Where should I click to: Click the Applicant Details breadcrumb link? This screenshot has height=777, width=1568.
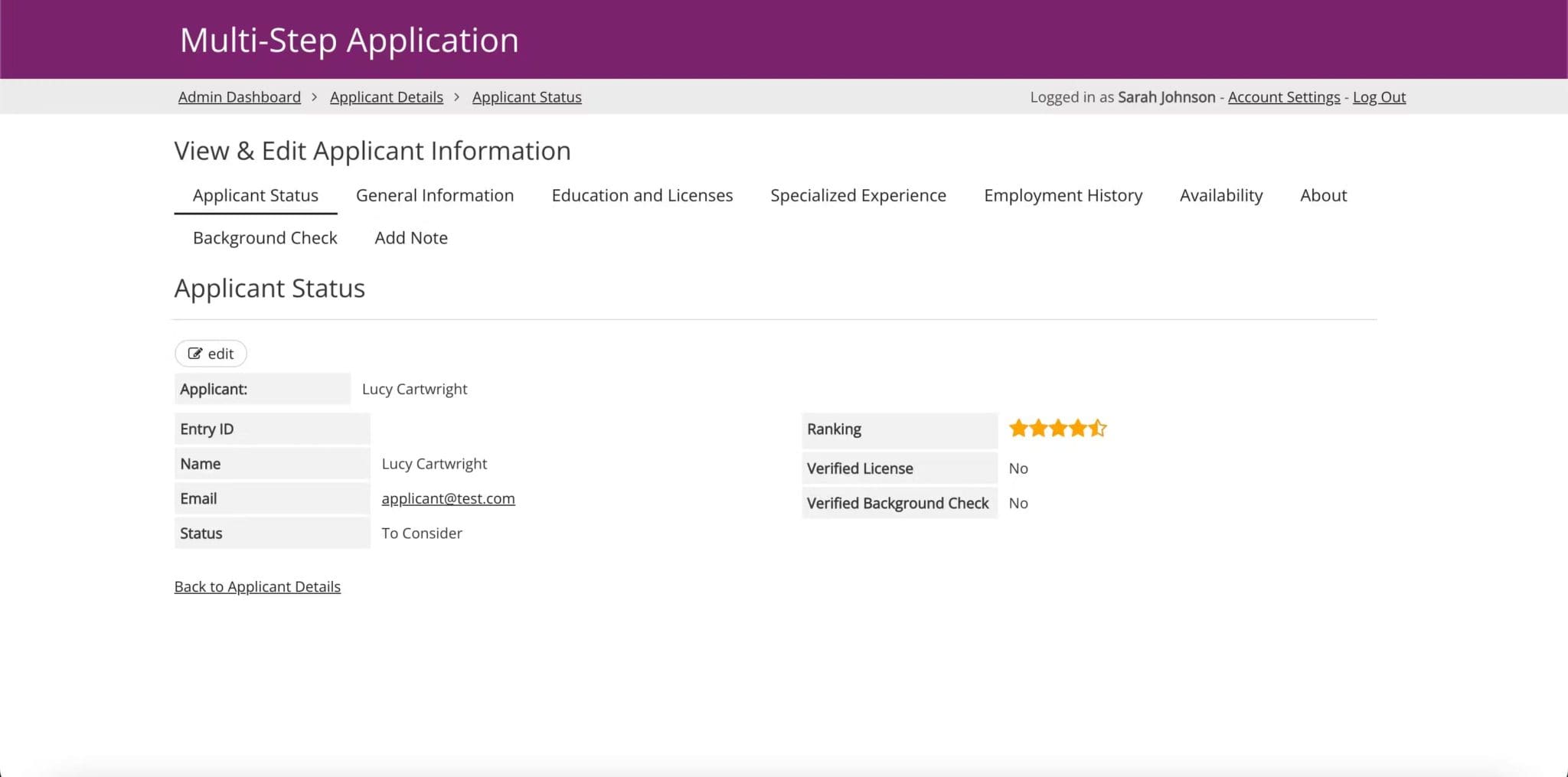386,96
